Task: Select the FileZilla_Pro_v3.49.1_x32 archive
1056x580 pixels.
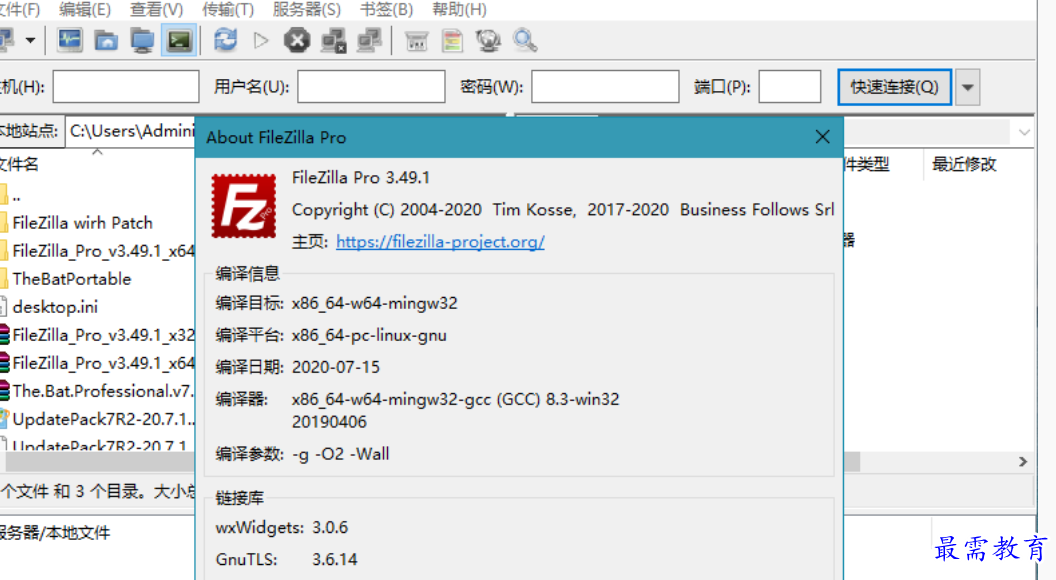Action: click(103, 335)
